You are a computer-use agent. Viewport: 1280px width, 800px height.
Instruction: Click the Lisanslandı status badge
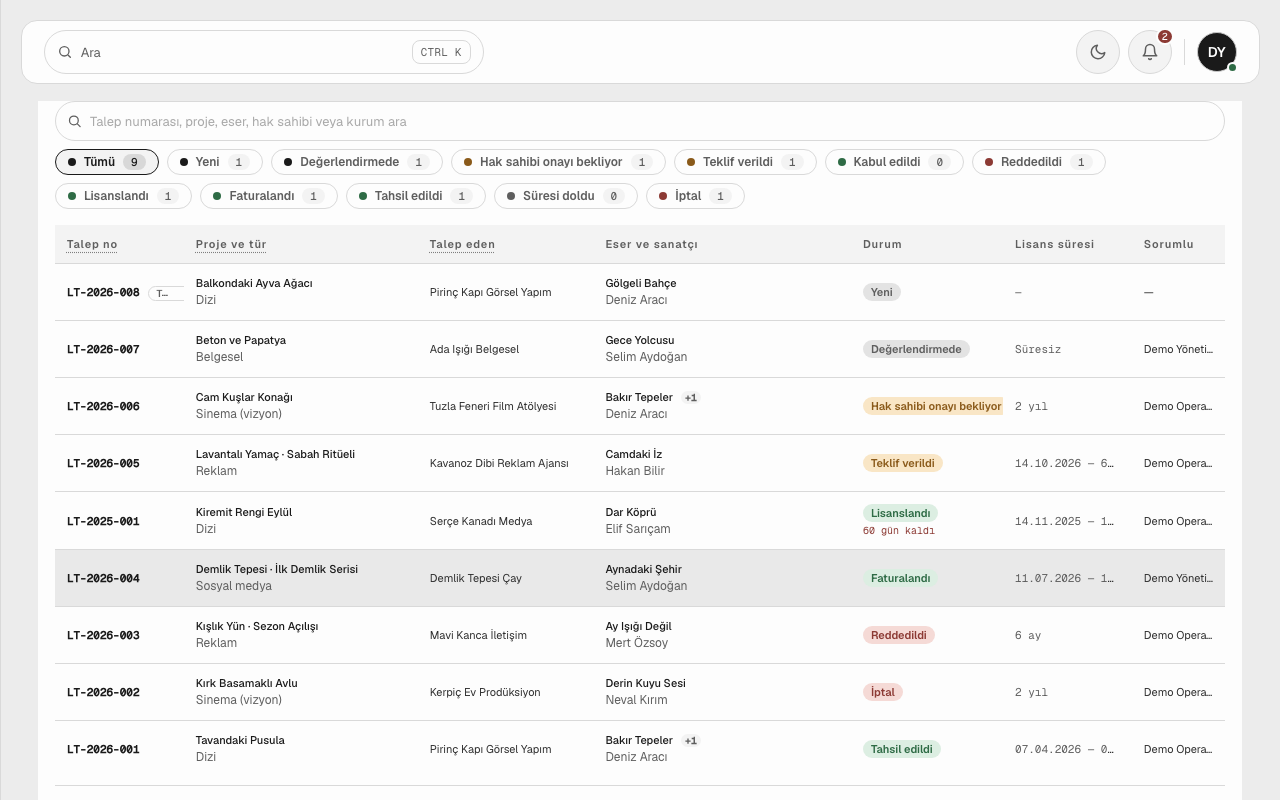[900, 513]
